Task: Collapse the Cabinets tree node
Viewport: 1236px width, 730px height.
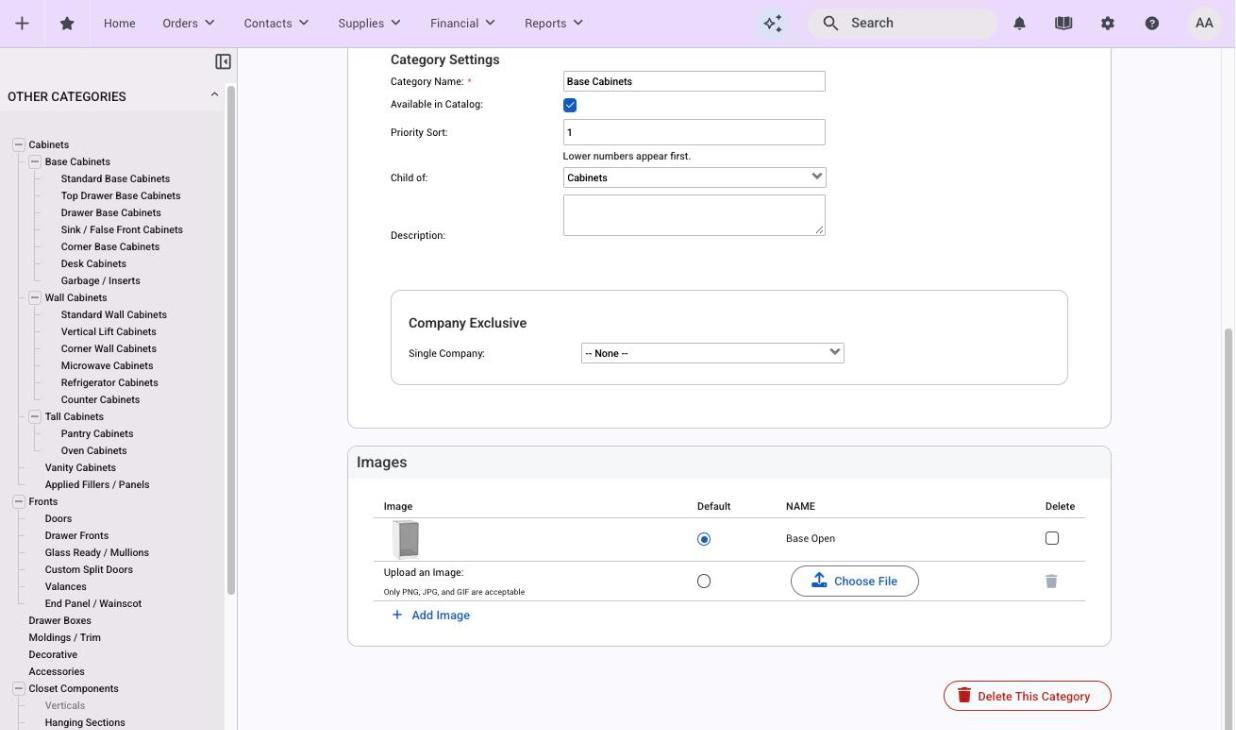Action: (18, 145)
